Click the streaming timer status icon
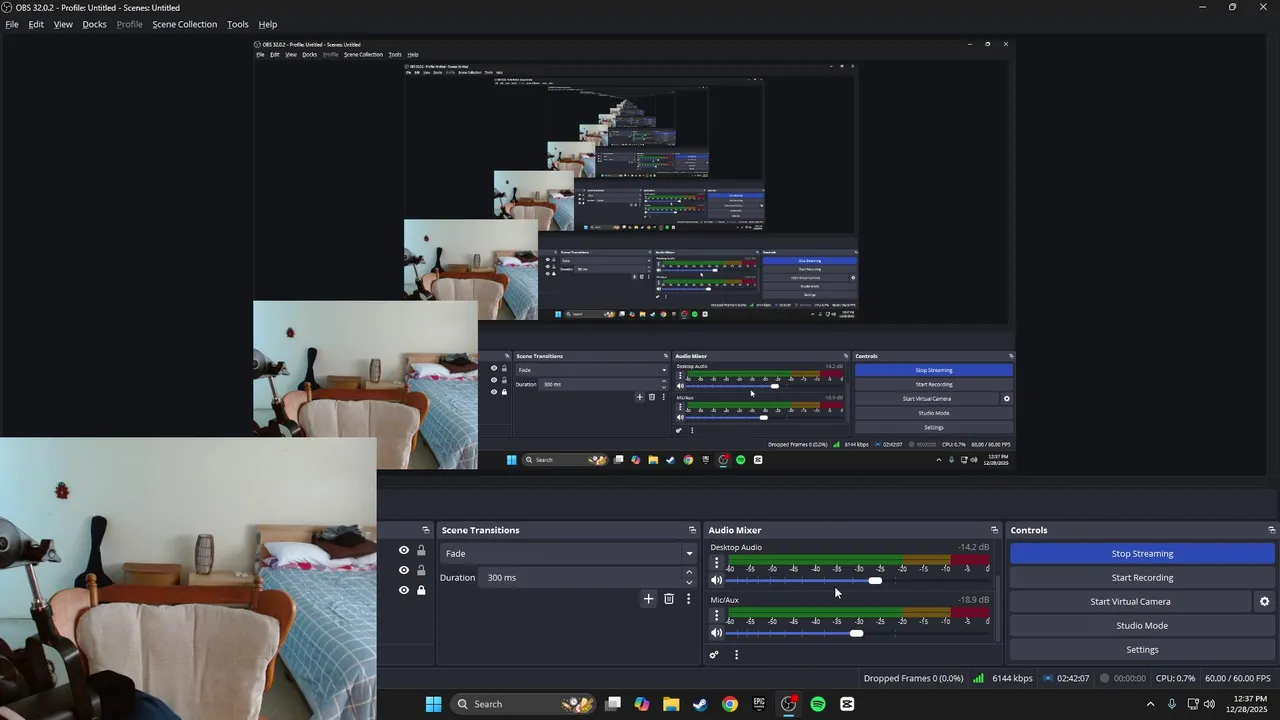This screenshot has height=720, width=1280. point(1048,678)
